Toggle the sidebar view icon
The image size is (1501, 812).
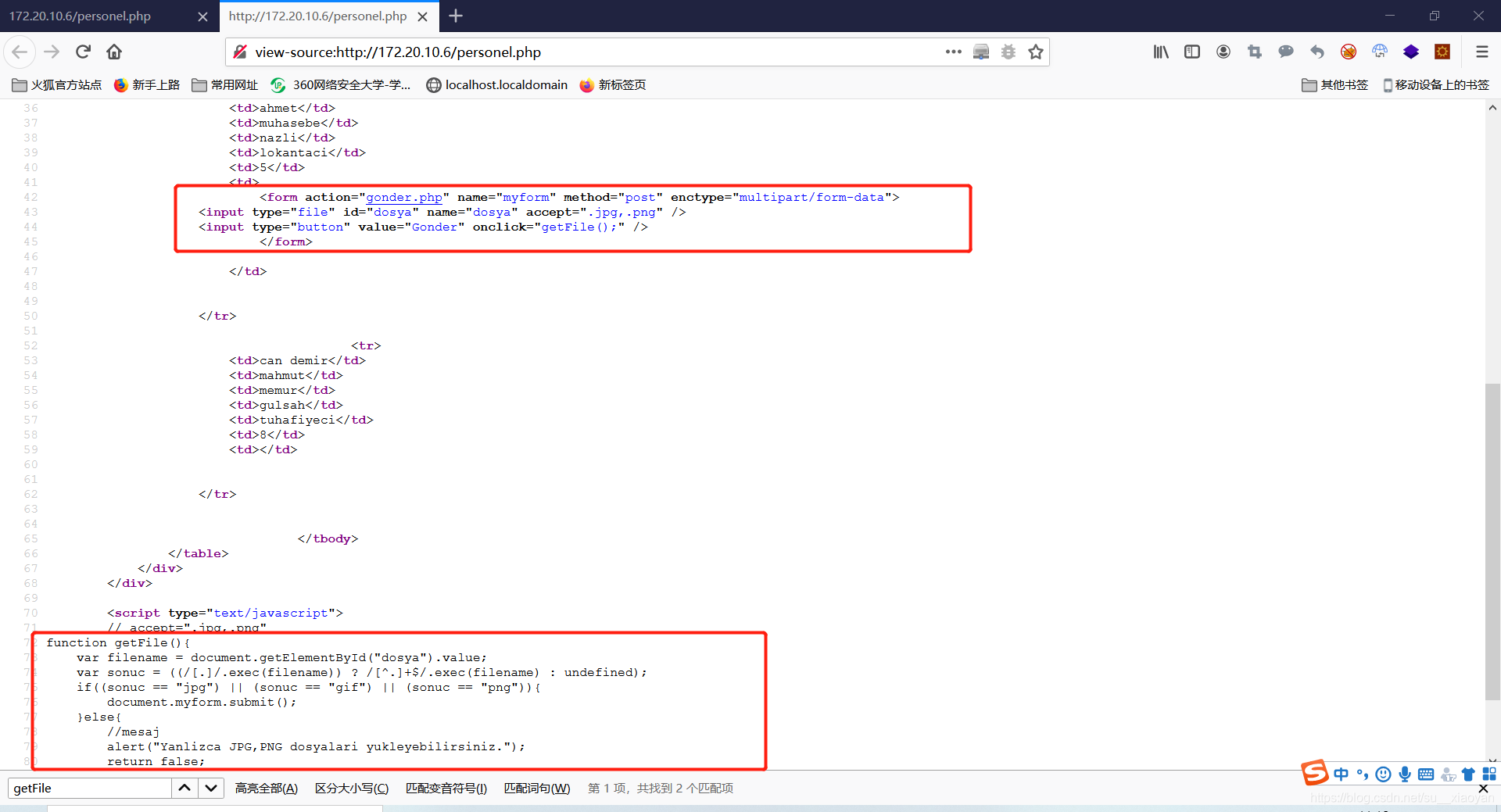click(x=1192, y=52)
